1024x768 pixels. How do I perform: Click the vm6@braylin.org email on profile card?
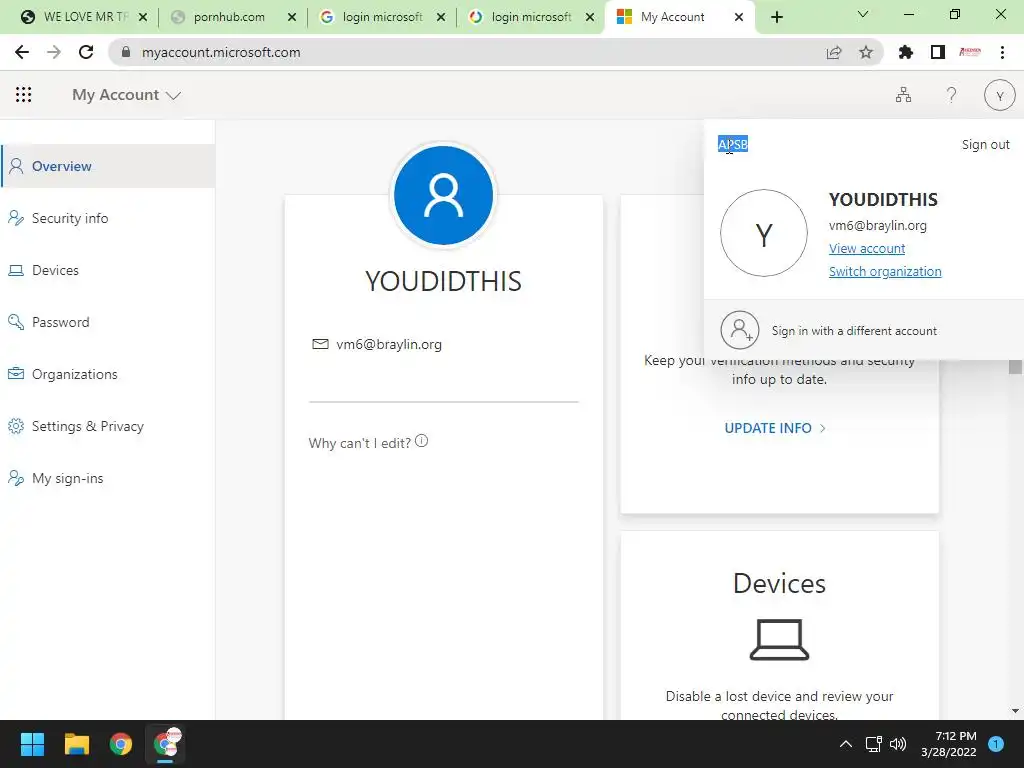(389, 344)
